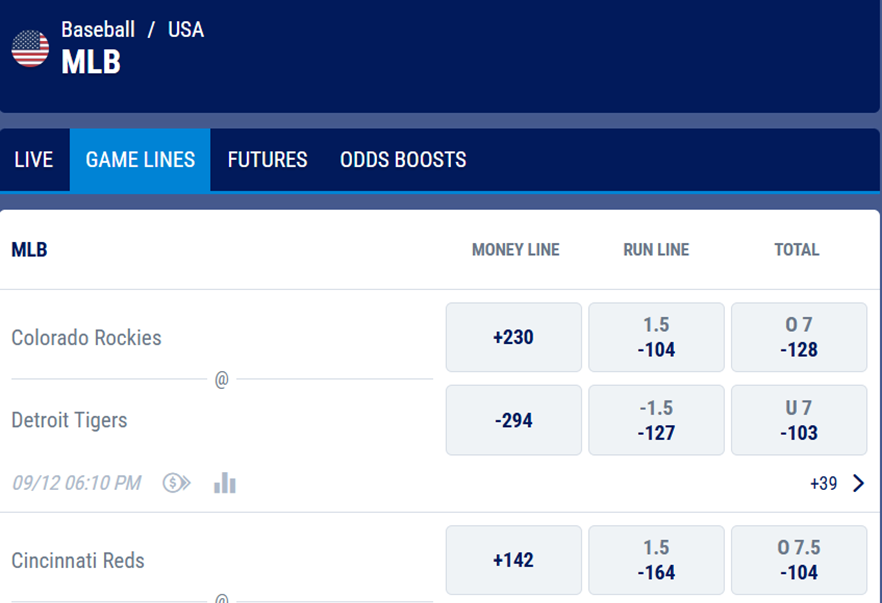This screenshot has width=882, height=603.
Task: Click the USA breadcrumb link
Action: click(186, 30)
